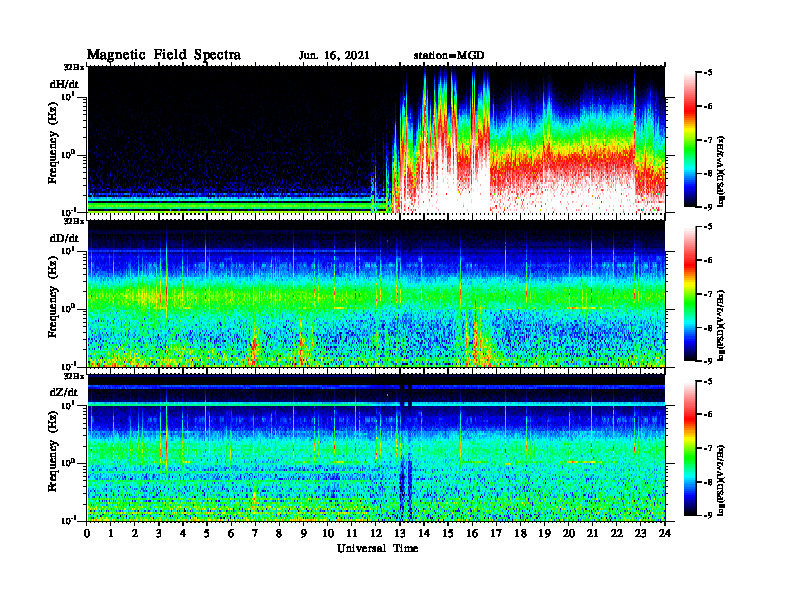Image resolution: width=792 pixels, height=612 pixels.
Task: Click the 10^0 frequency tick of dH/dt panel
Action: 68,155
